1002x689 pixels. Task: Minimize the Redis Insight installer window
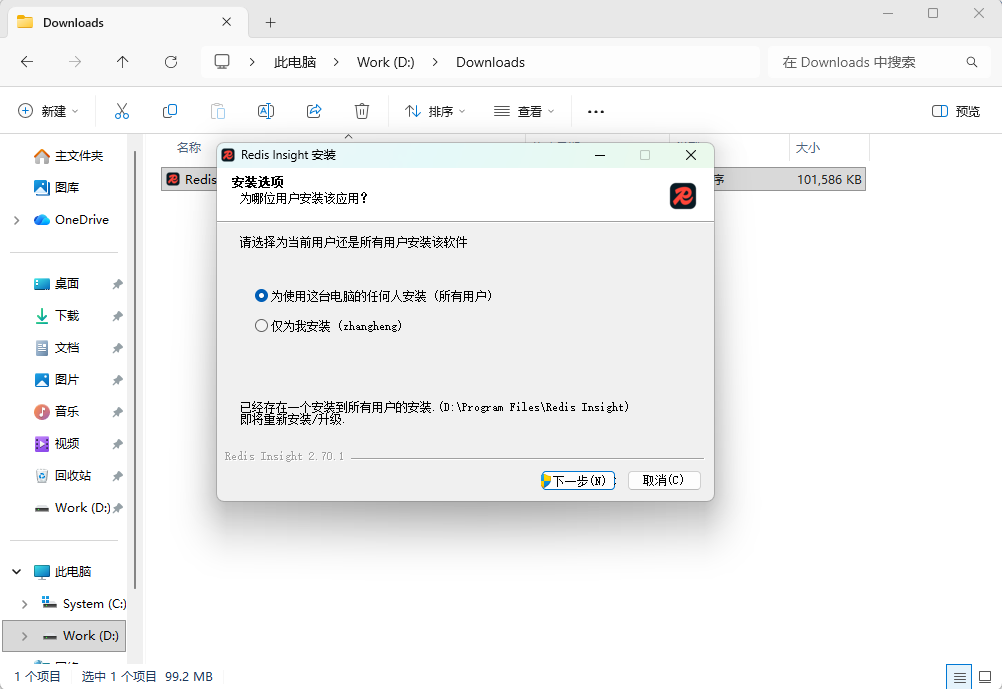599,155
